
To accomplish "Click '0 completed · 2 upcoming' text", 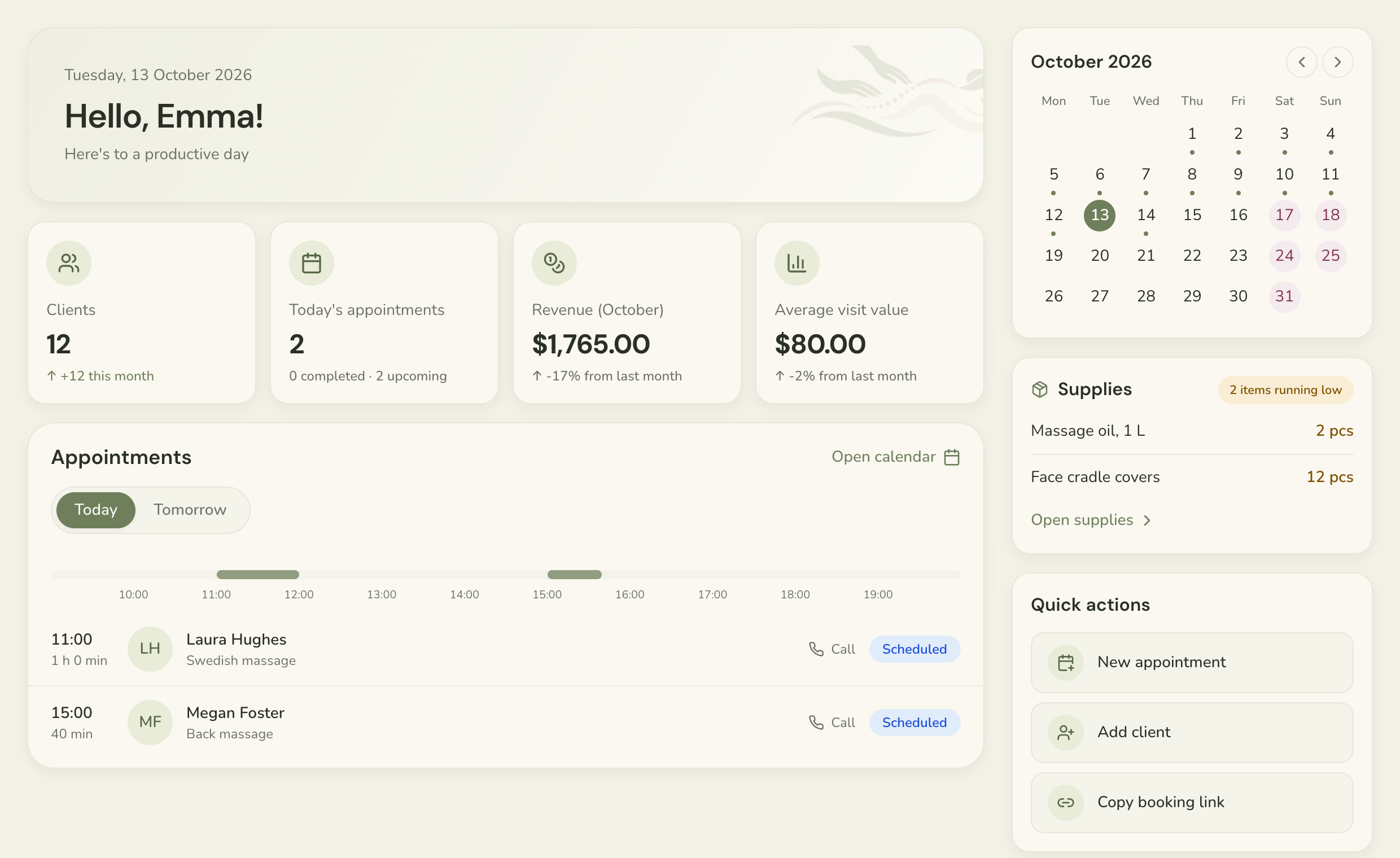I will pyautogui.click(x=368, y=376).
